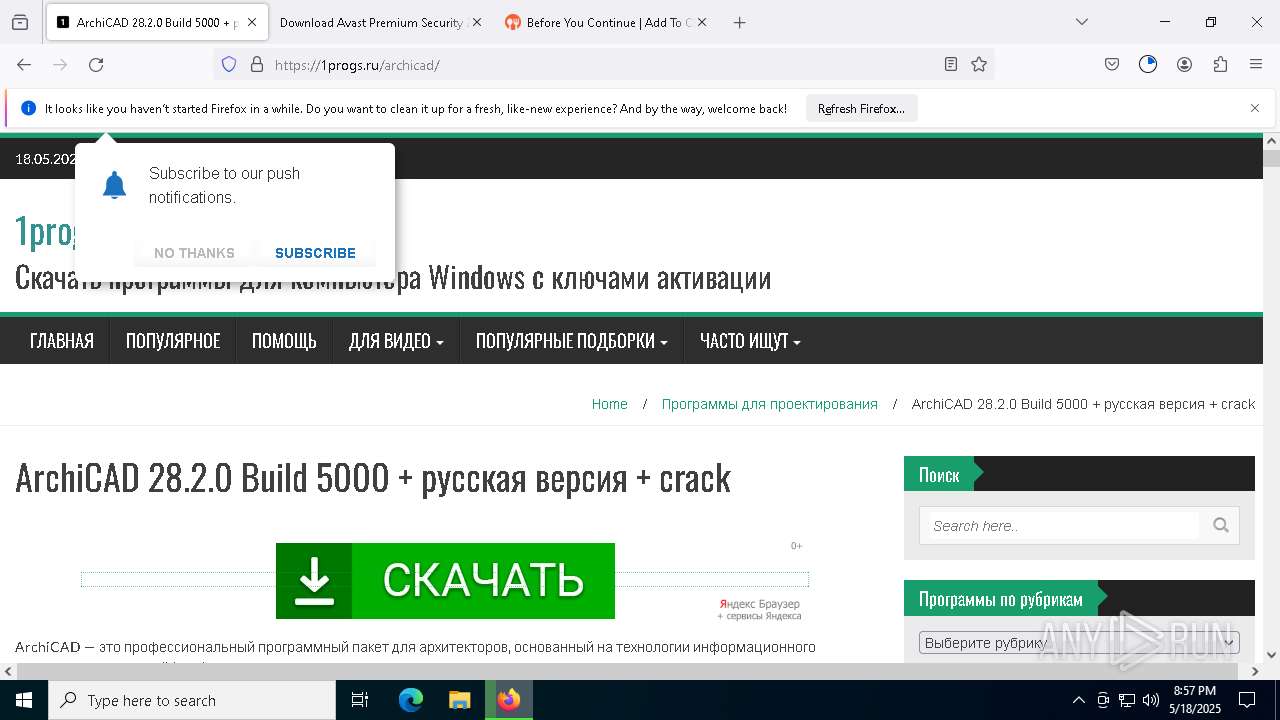Screen dimensions: 1280x720
Task: Open the List all tabs chevron
Action: 1081,22
